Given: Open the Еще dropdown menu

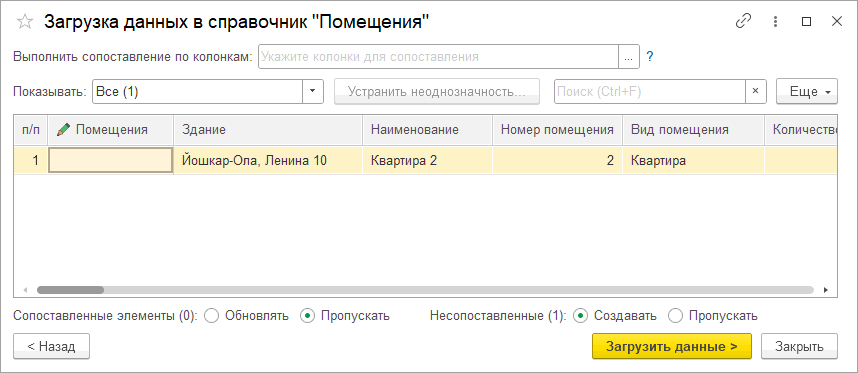Looking at the screenshot, I should [807, 91].
